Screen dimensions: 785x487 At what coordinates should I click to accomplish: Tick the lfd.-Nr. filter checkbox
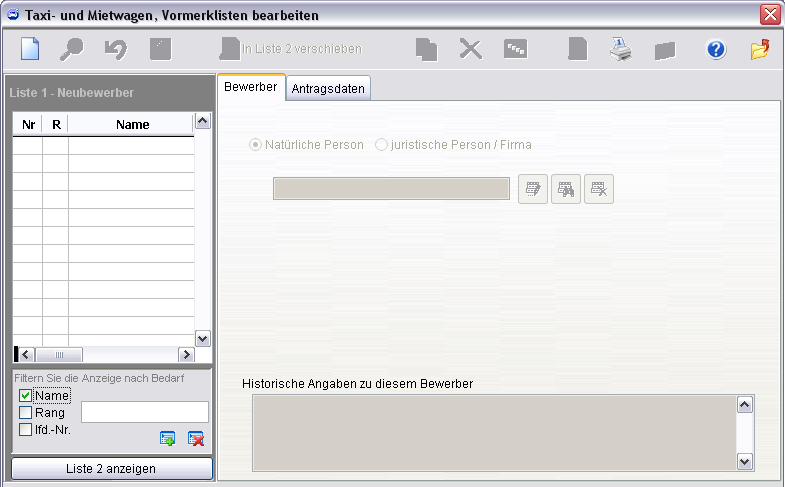pyautogui.click(x=26, y=430)
